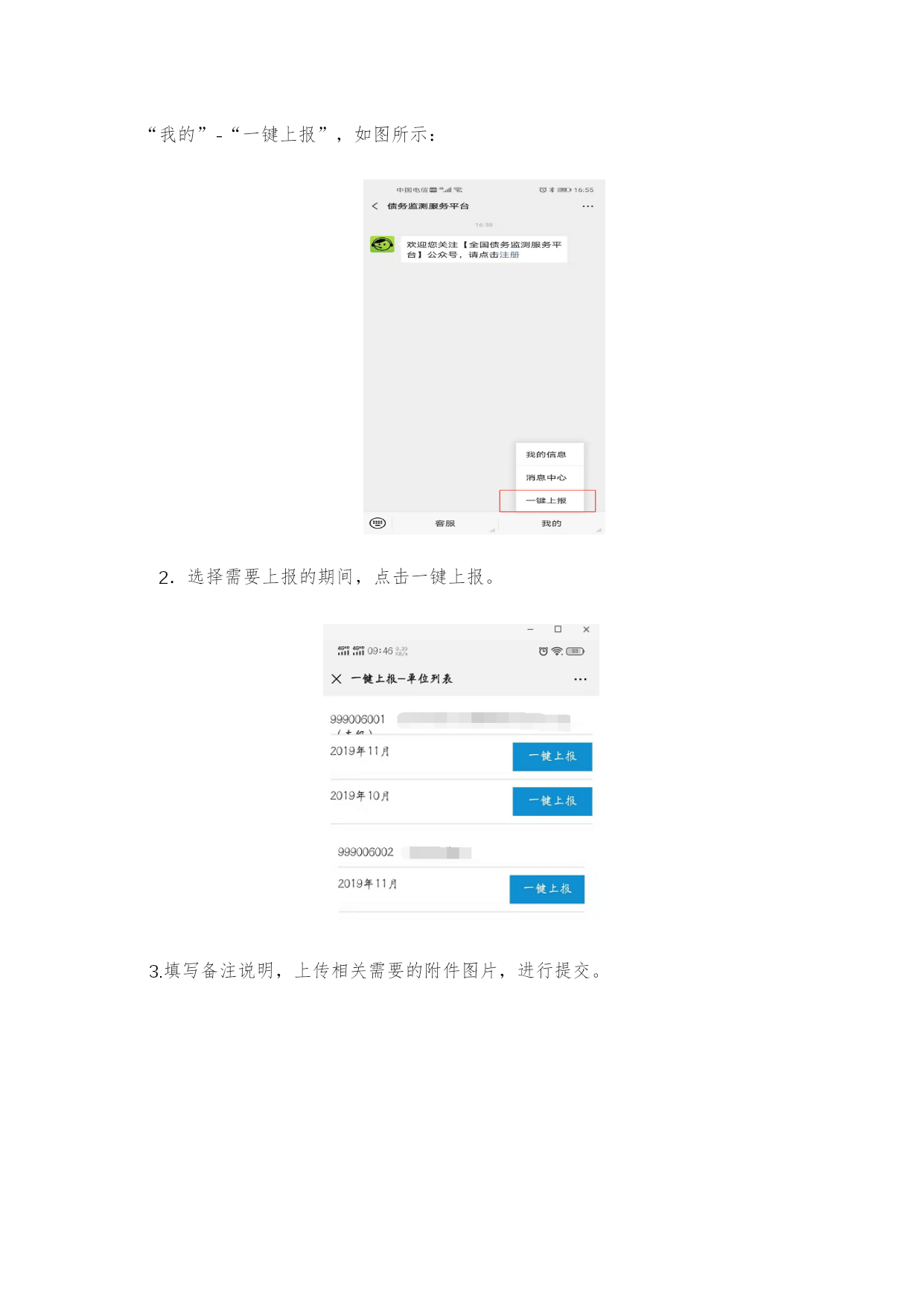924x1306 pixels.
Task: Open the 客服 bottom menu tab
Action: [445, 523]
